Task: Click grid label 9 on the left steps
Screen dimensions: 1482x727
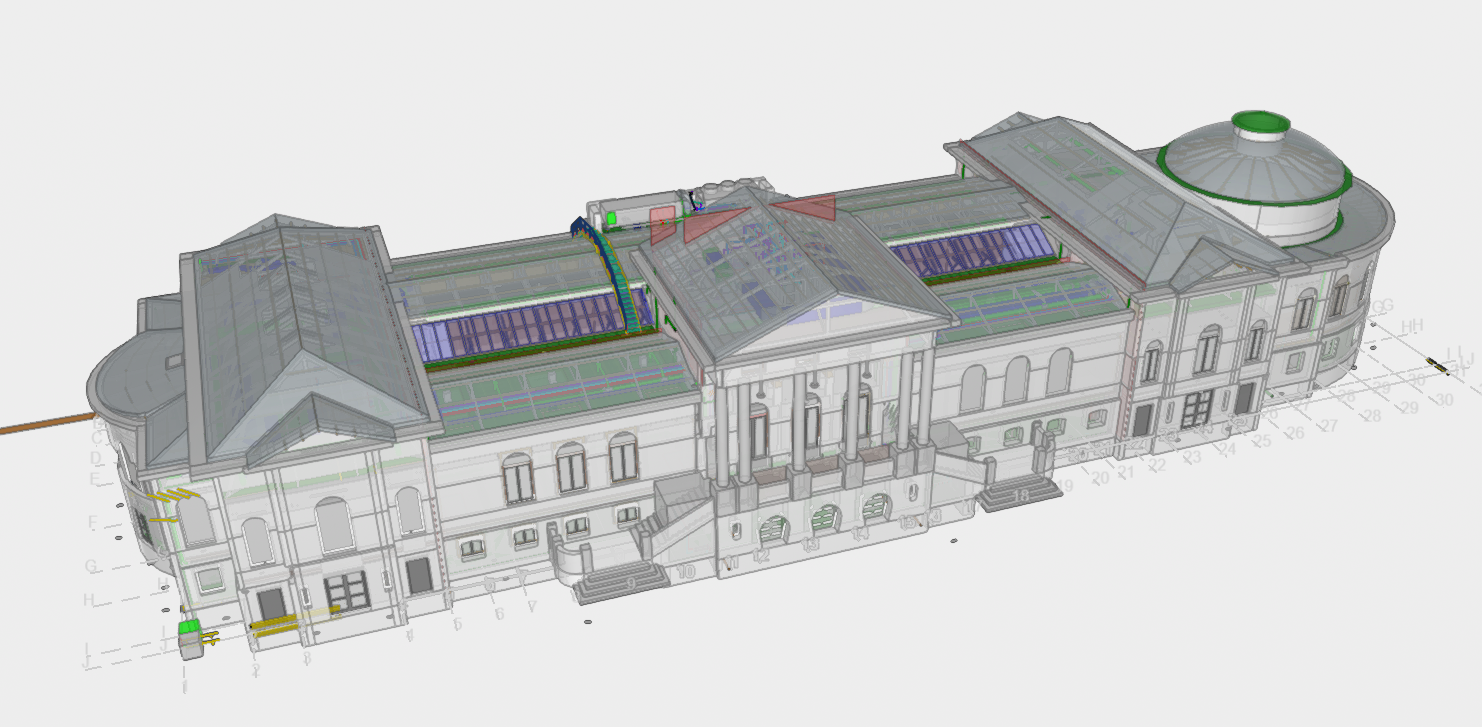Action: (x=630, y=581)
